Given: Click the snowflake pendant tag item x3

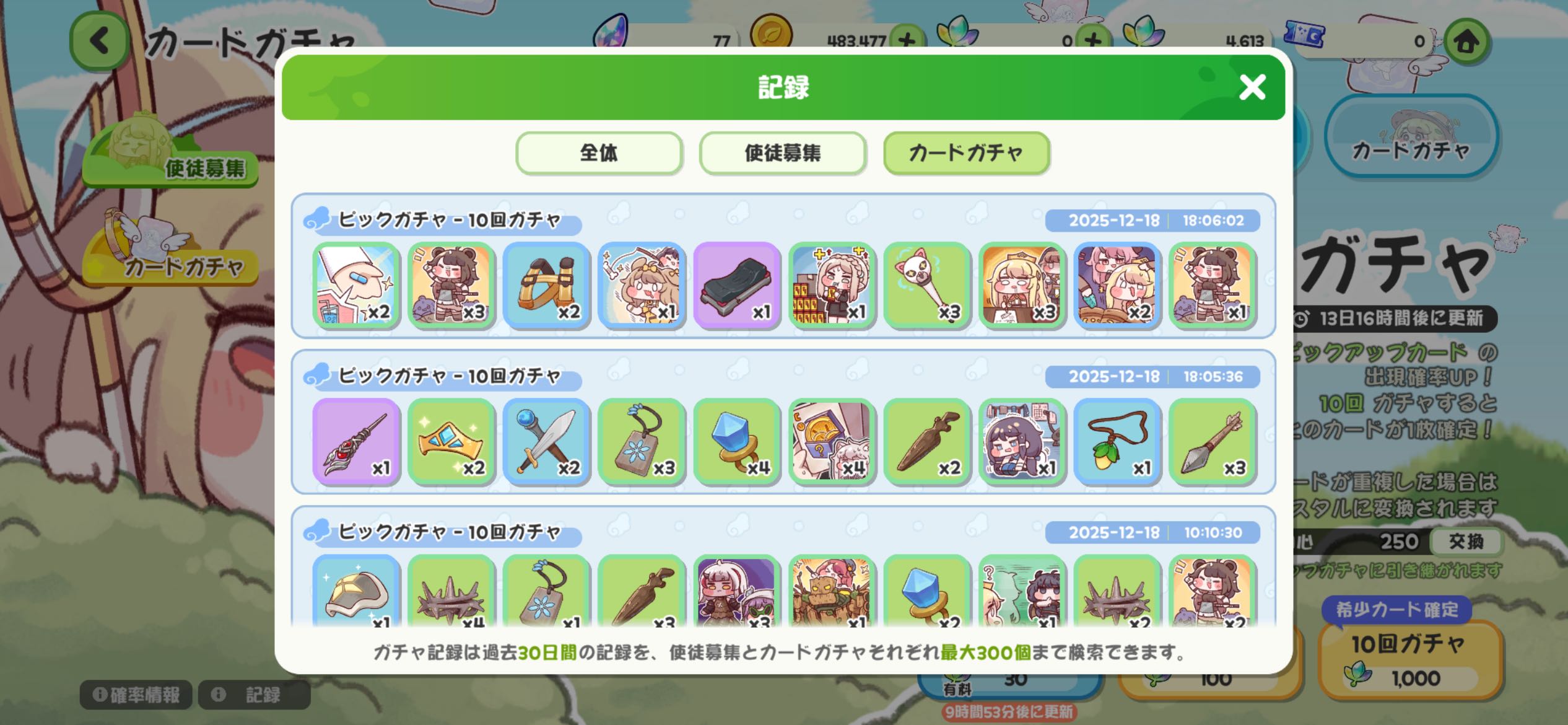Looking at the screenshot, I should [641, 441].
